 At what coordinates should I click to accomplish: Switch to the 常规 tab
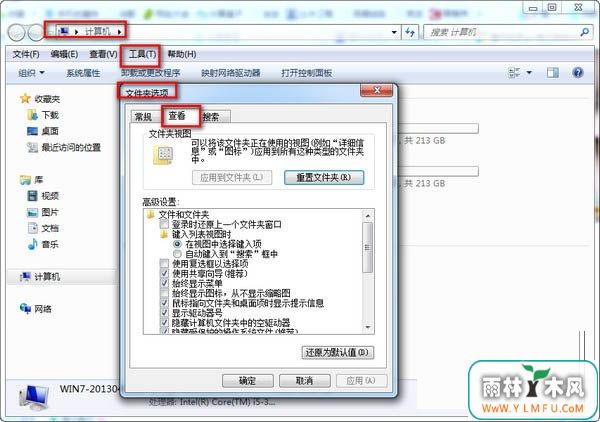[144, 117]
